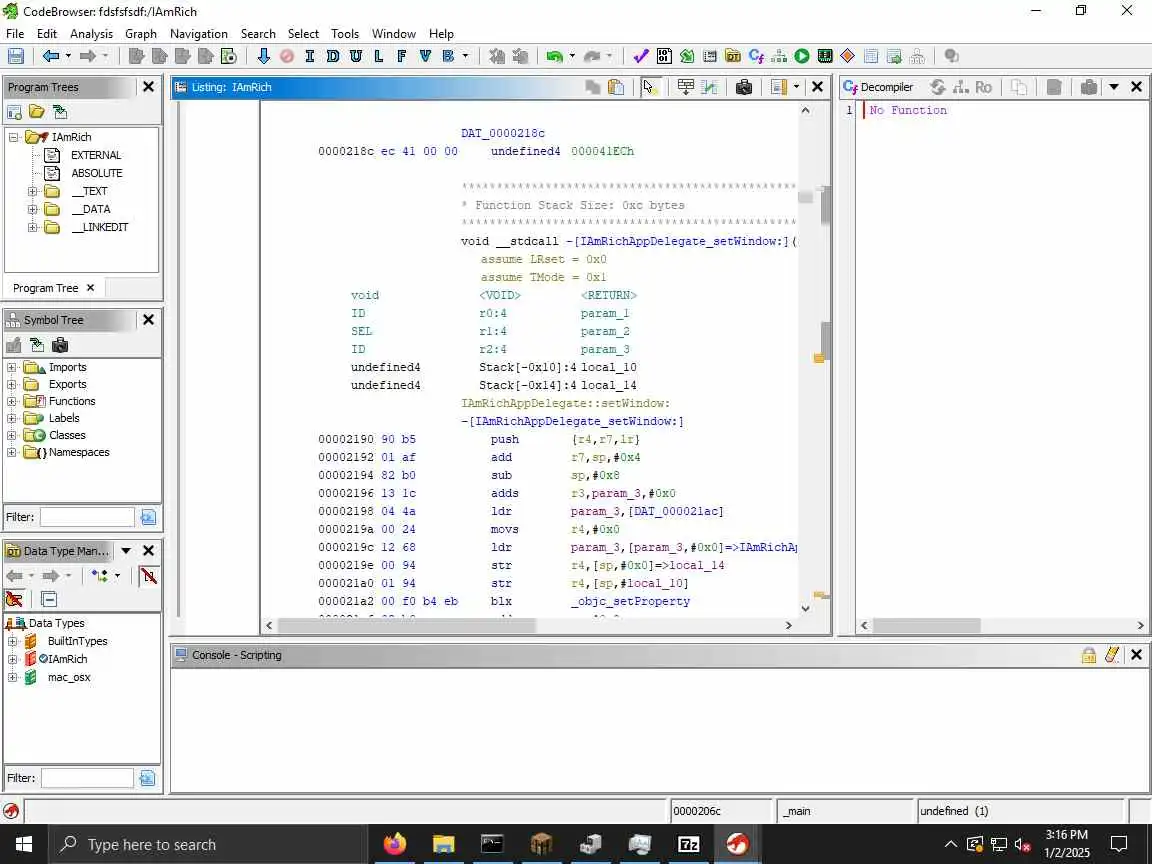This screenshot has height=864, width=1152.
Task: Close the Program Tree tab with its x
Action: pos(90,288)
